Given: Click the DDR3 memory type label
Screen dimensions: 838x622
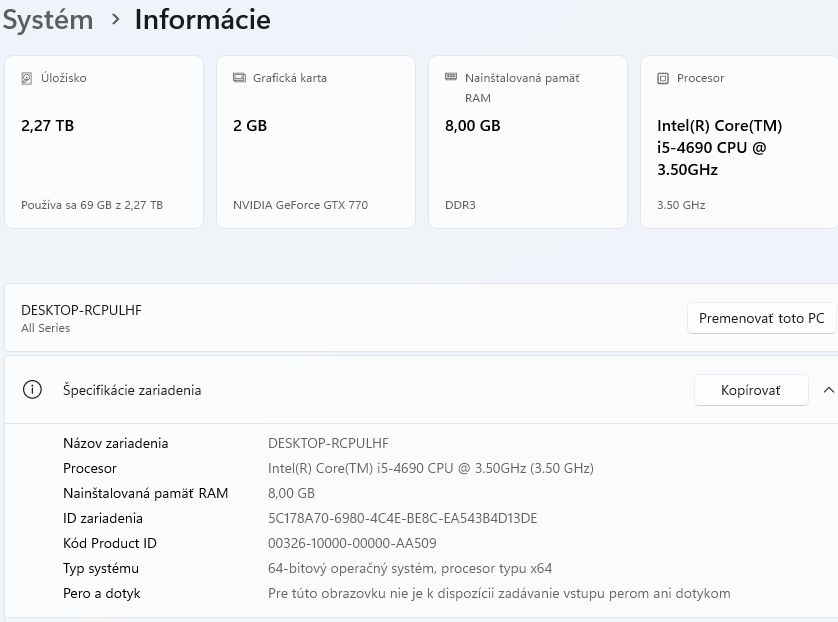Looking at the screenshot, I should pyautogui.click(x=460, y=205).
